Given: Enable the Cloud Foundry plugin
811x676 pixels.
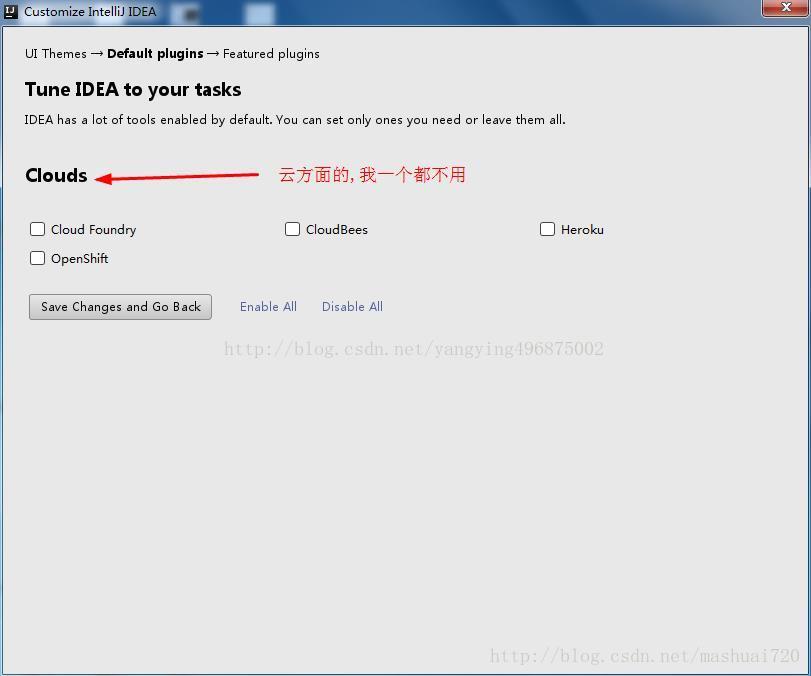Looking at the screenshot, I should [x=37, y=229].
